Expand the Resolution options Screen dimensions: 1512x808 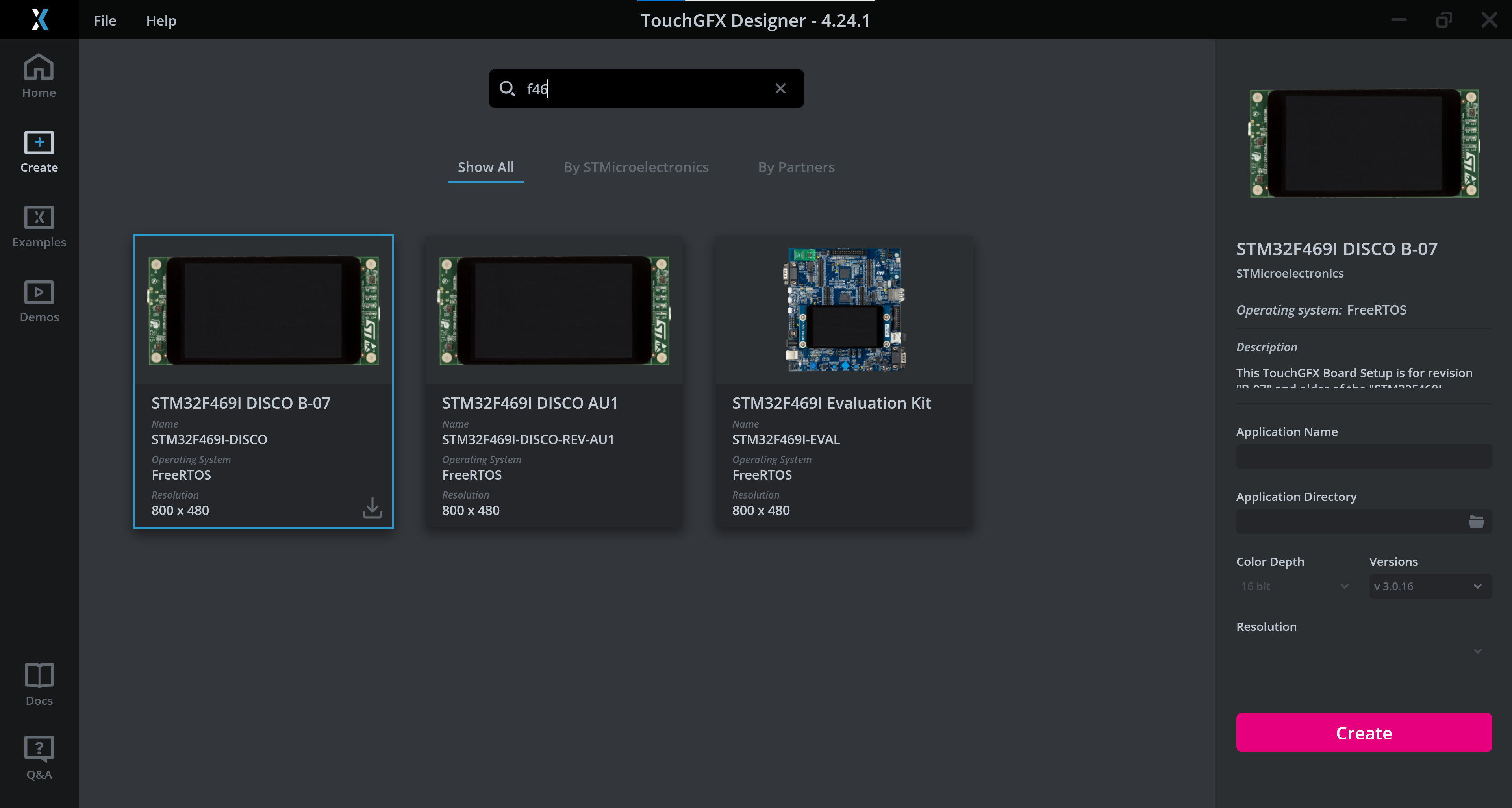tap(1477, 651)
